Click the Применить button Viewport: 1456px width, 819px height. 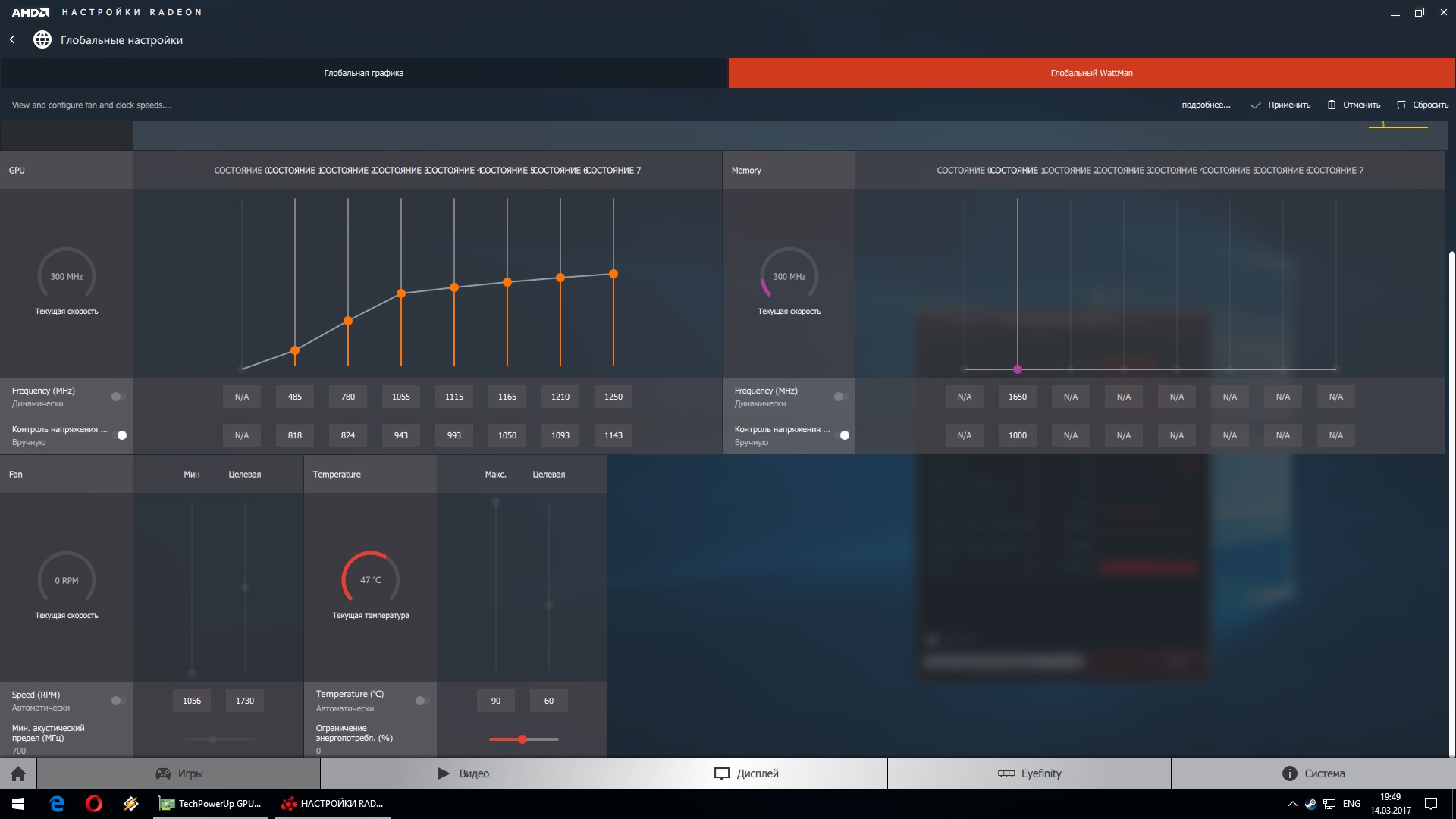coord(1281,105)
